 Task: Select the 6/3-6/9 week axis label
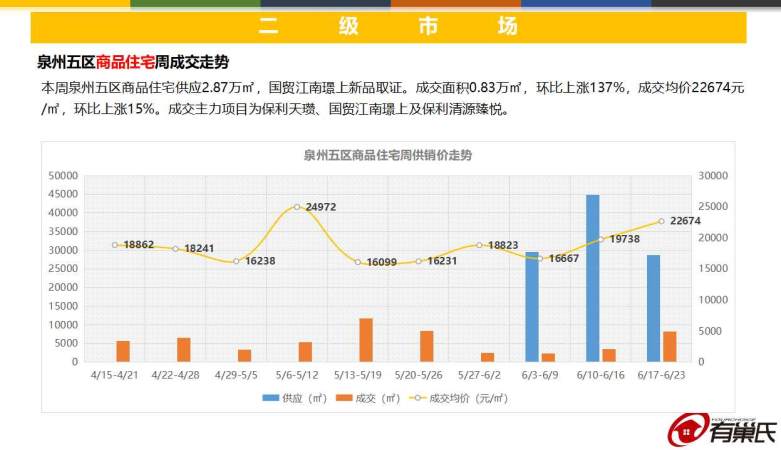(540, 375)
